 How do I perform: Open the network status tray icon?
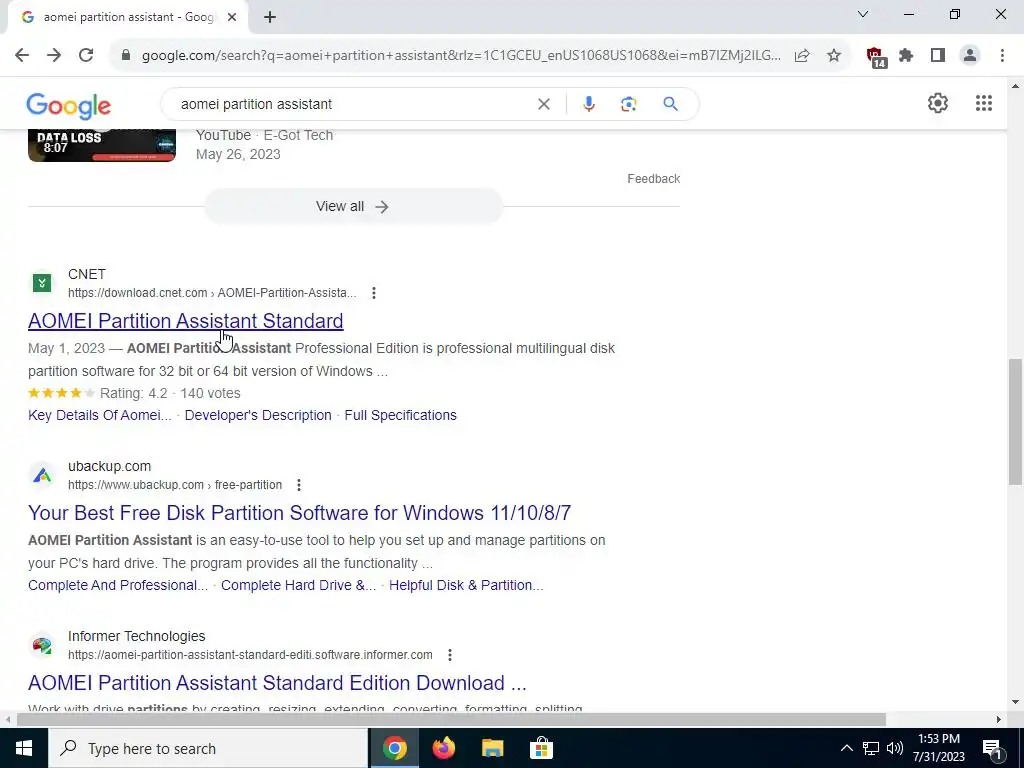(x=871, y=748)
